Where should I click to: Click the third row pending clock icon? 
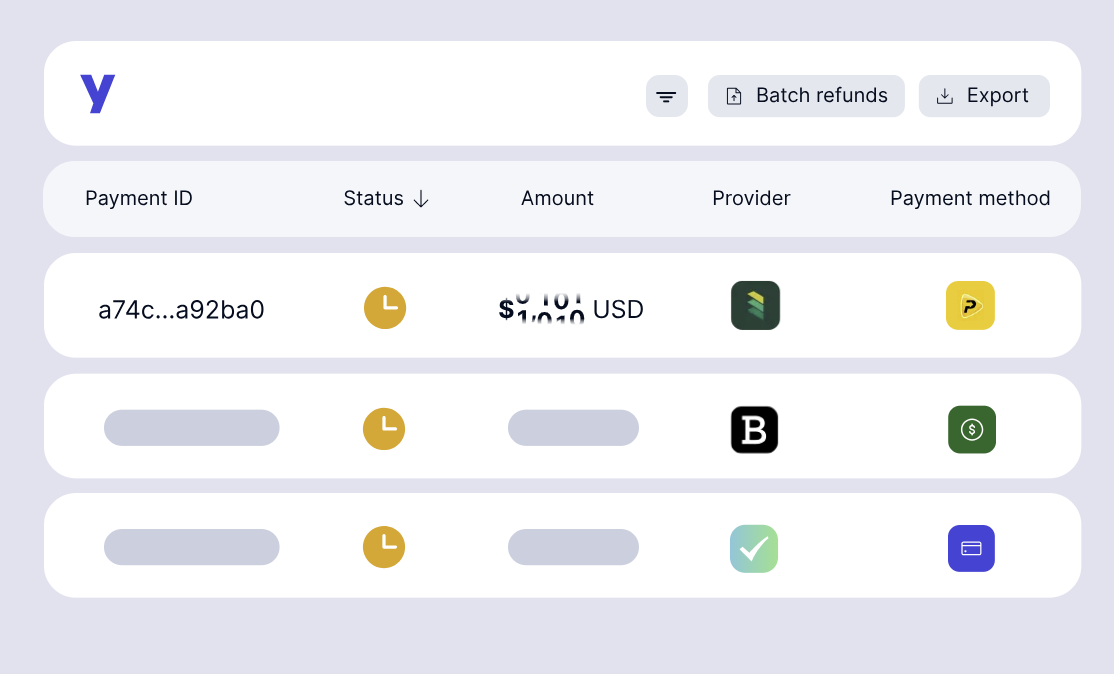pos(384,547)
